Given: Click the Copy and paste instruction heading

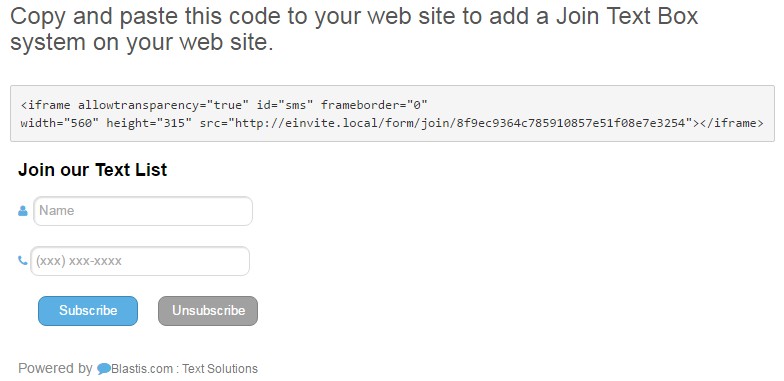Looking at the screenshot, I should [x=354, y=29].
